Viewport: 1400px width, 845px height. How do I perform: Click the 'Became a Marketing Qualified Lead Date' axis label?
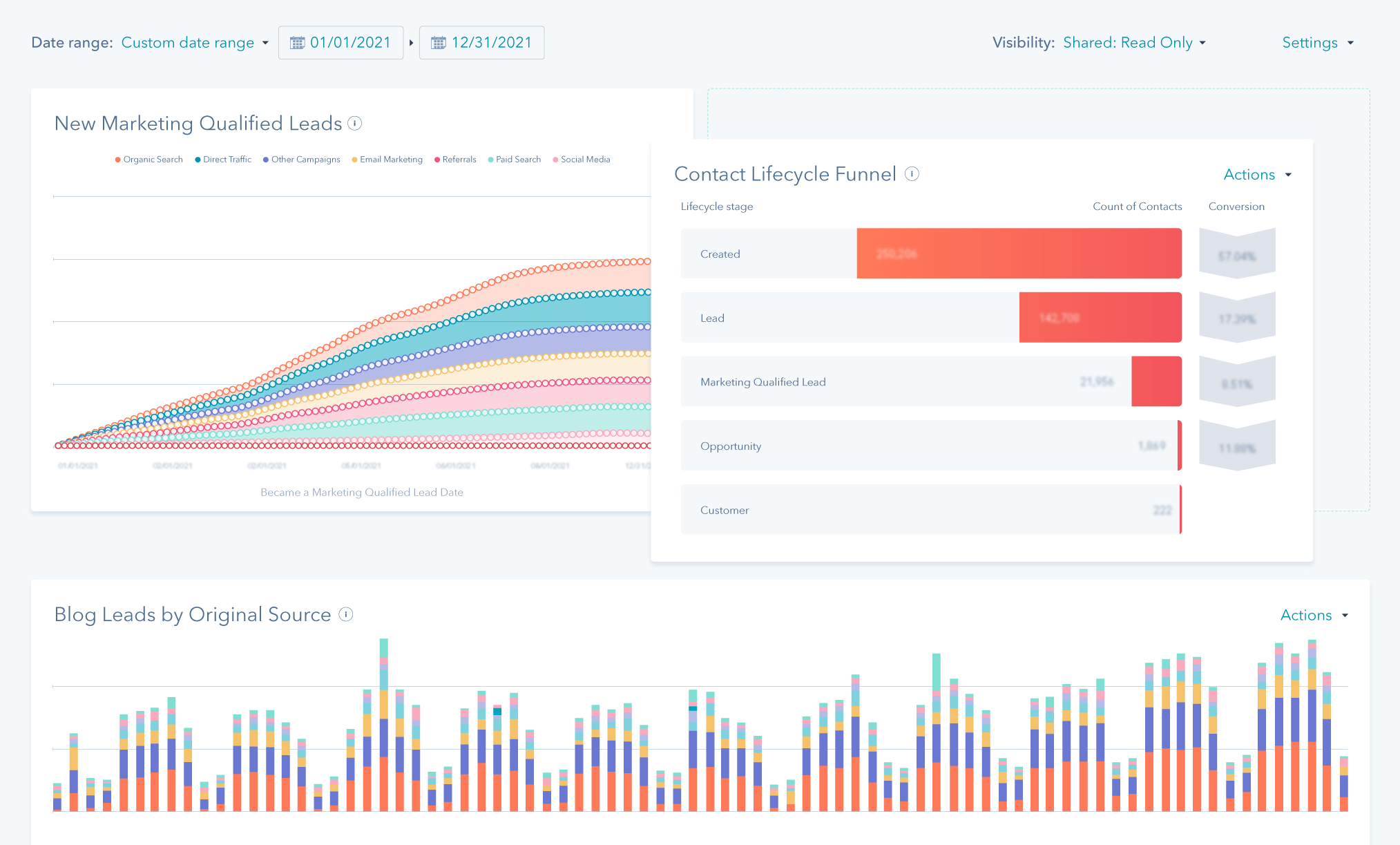point(362,492)
